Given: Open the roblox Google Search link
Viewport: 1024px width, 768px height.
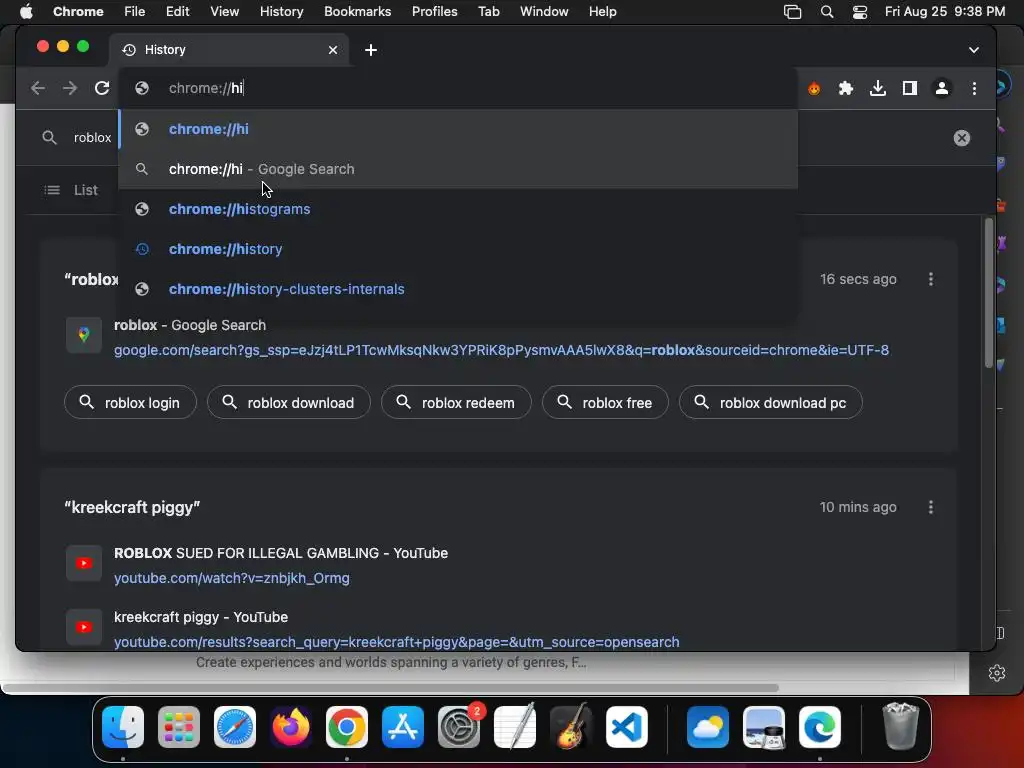Looking at the screenshot, I should 190,325.
